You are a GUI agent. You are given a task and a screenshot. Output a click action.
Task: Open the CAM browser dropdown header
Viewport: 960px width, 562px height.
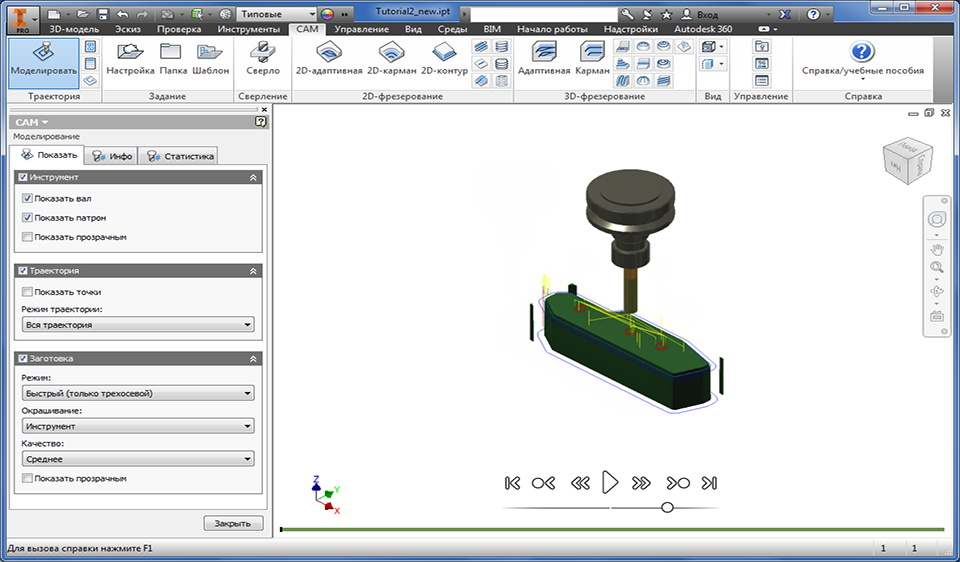coord(32,122)
